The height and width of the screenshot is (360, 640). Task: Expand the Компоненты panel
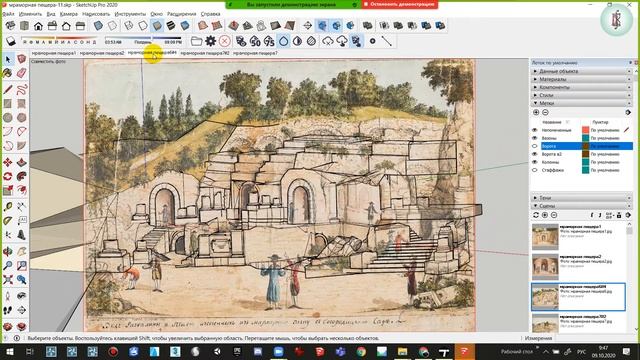pos(581,87)
